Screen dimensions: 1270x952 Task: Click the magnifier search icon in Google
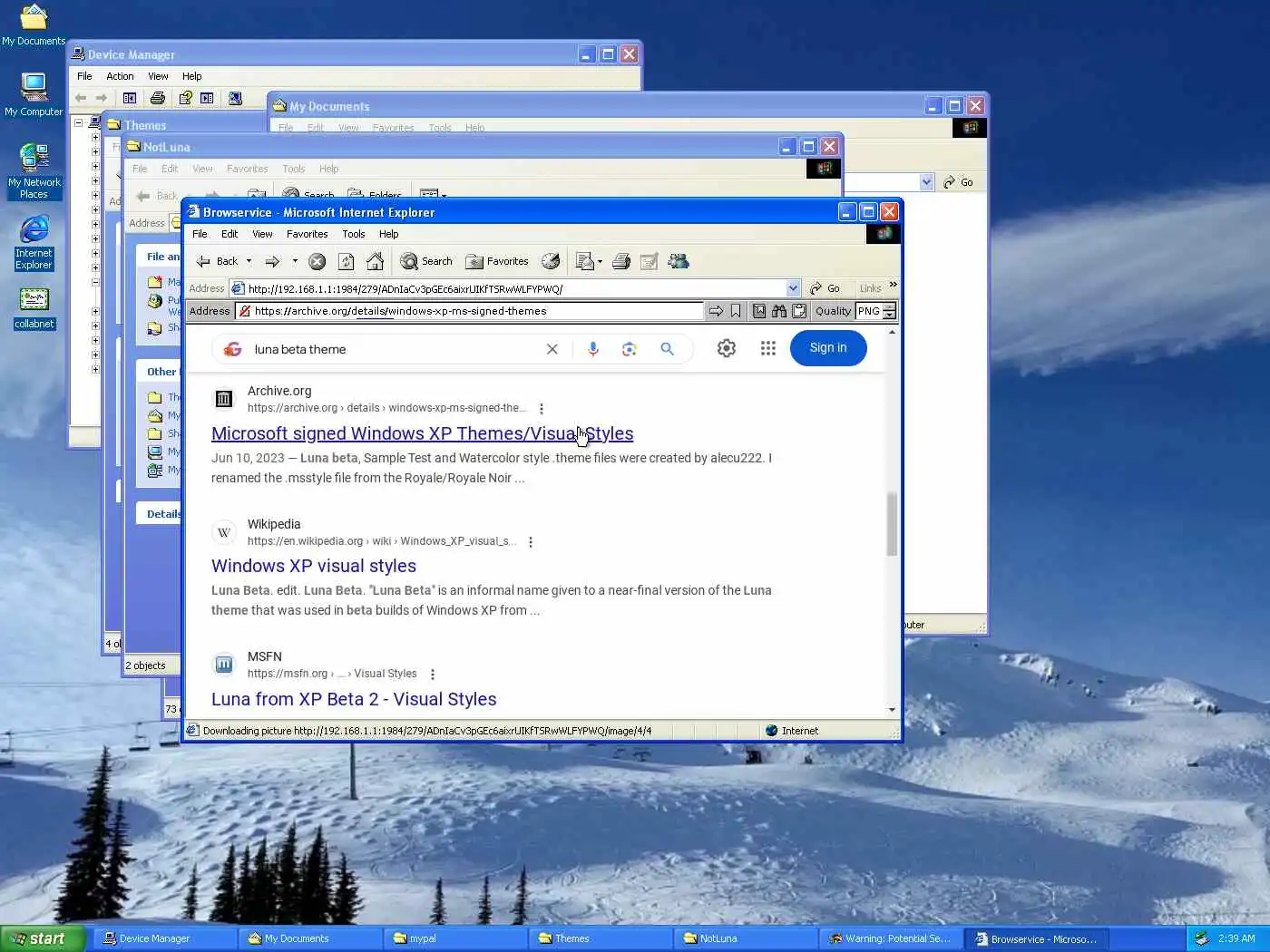667,349
